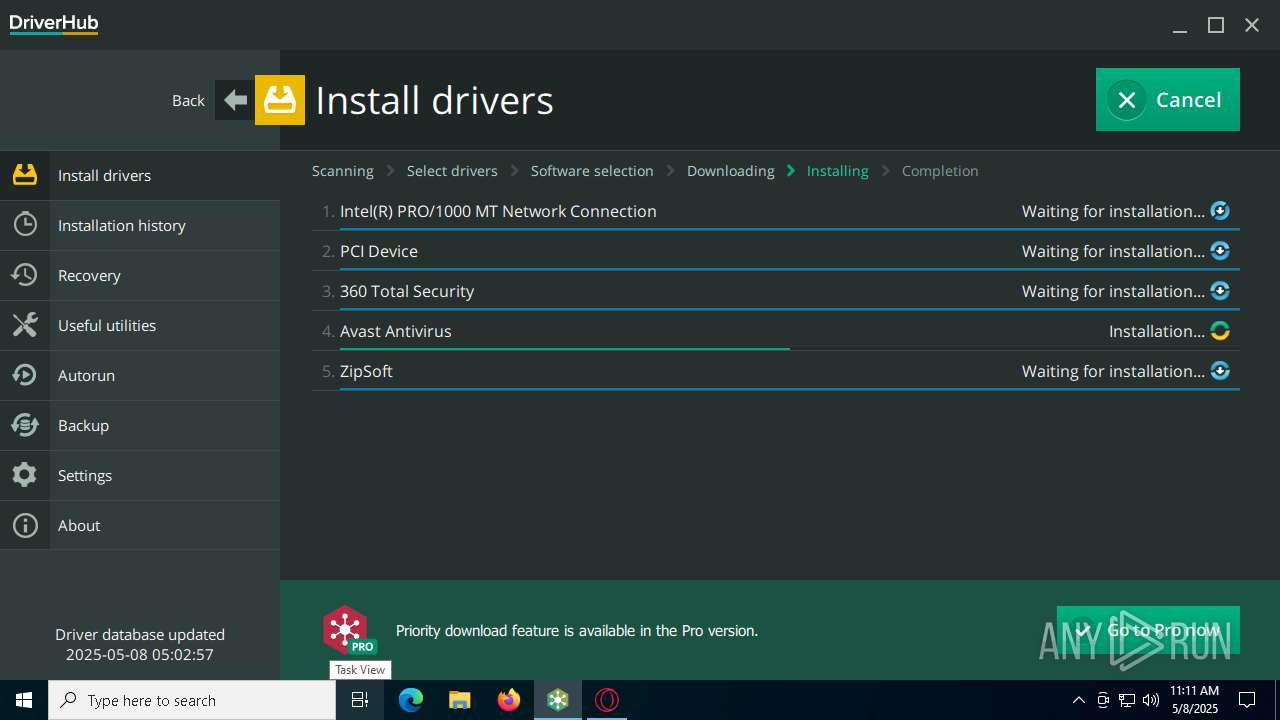This screenshot has width=1280, height=720.
Task: Click the network tray icon
Action: pos(1127,700)
